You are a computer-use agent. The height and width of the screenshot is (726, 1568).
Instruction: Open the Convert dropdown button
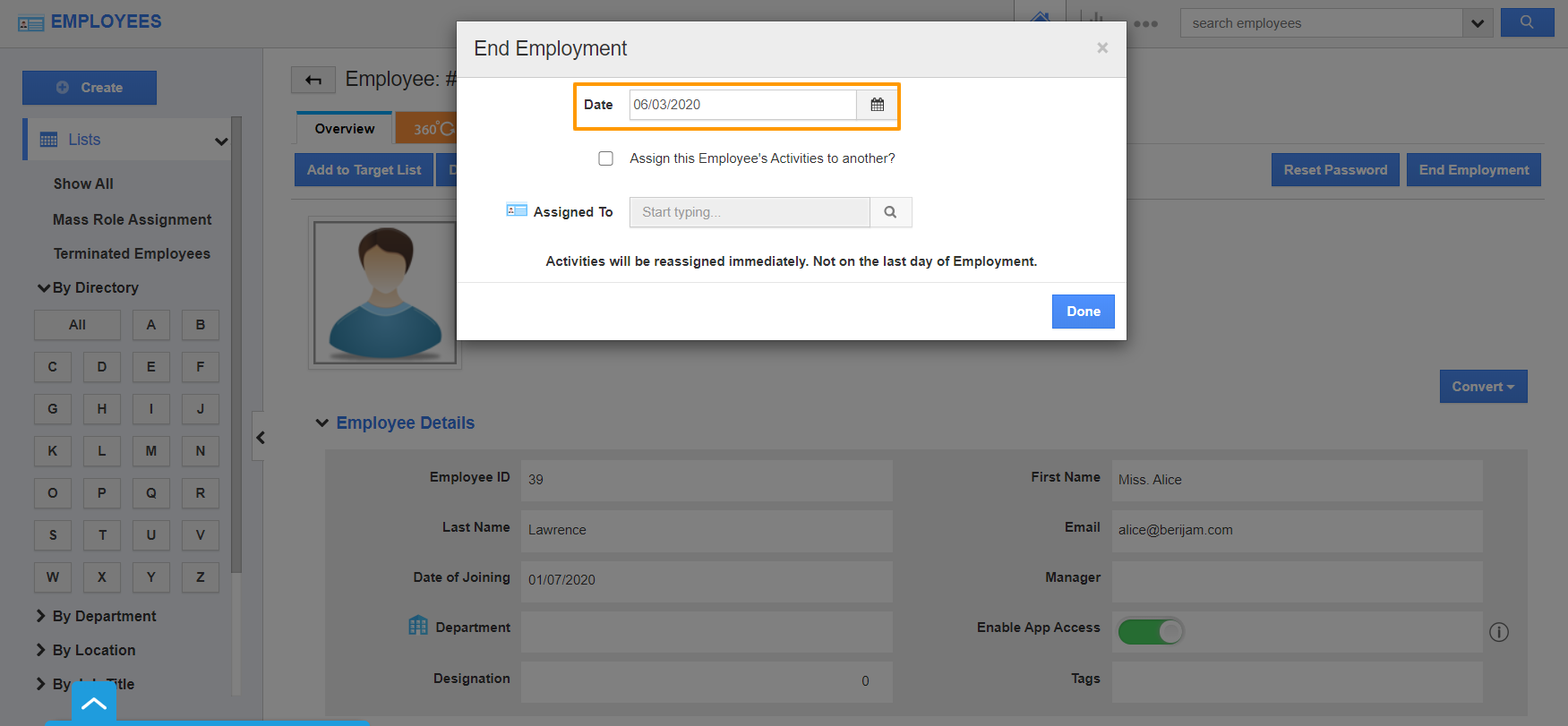(x=1483, y=387)
